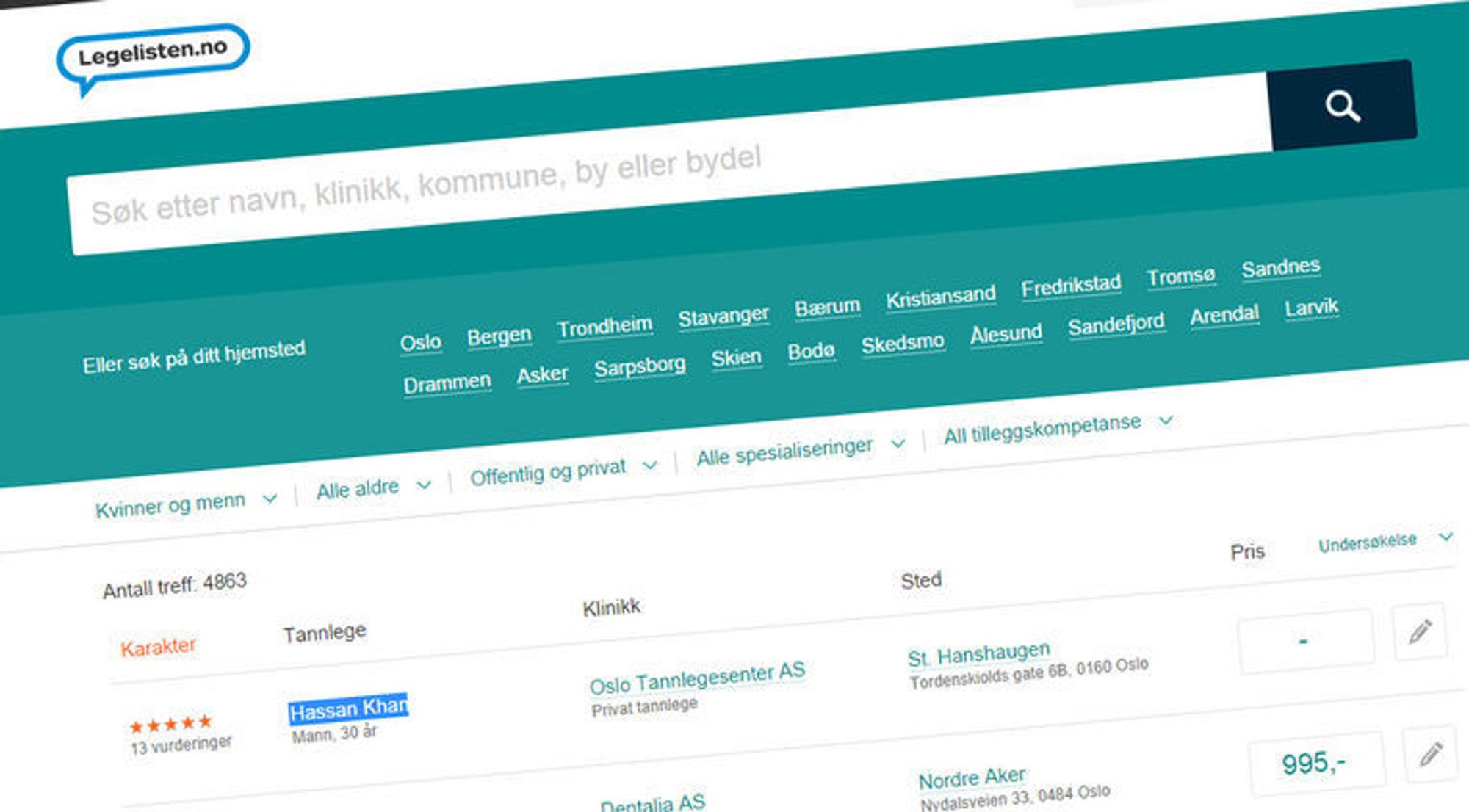Click the 995,- price box
This screenshot has height=812, width=1469.
[x=1316, y=765]
